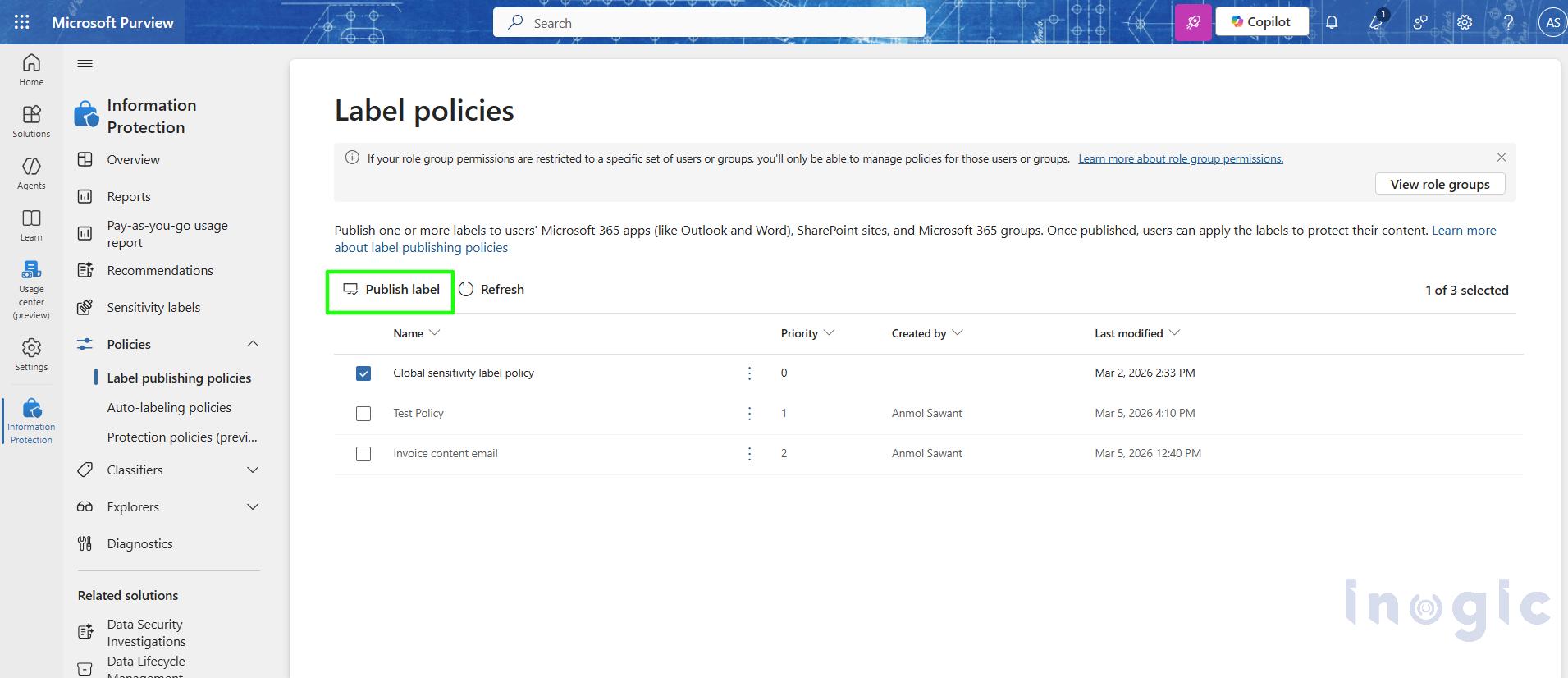Open Settings in left rail
The image size is (1568, 678).
[31, 355]
